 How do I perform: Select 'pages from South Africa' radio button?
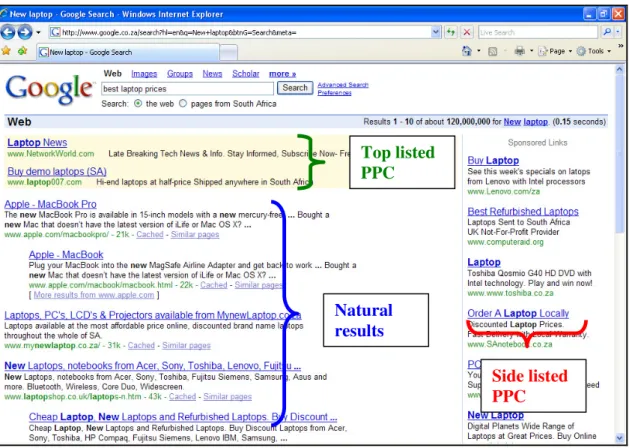click(x=183, y=103)
